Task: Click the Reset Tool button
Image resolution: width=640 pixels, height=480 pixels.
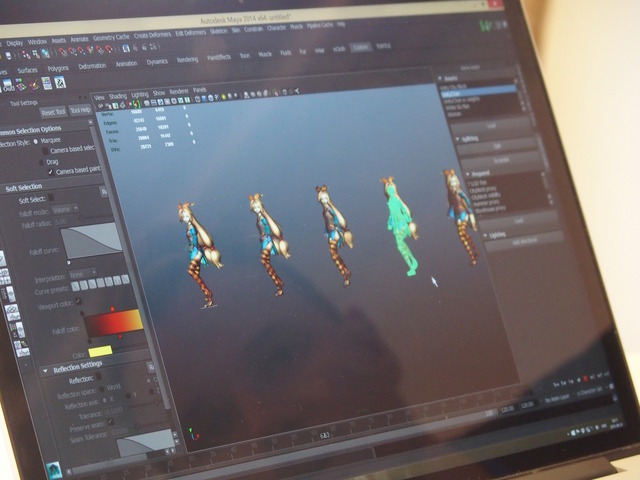Action: [x=53, y=112]
